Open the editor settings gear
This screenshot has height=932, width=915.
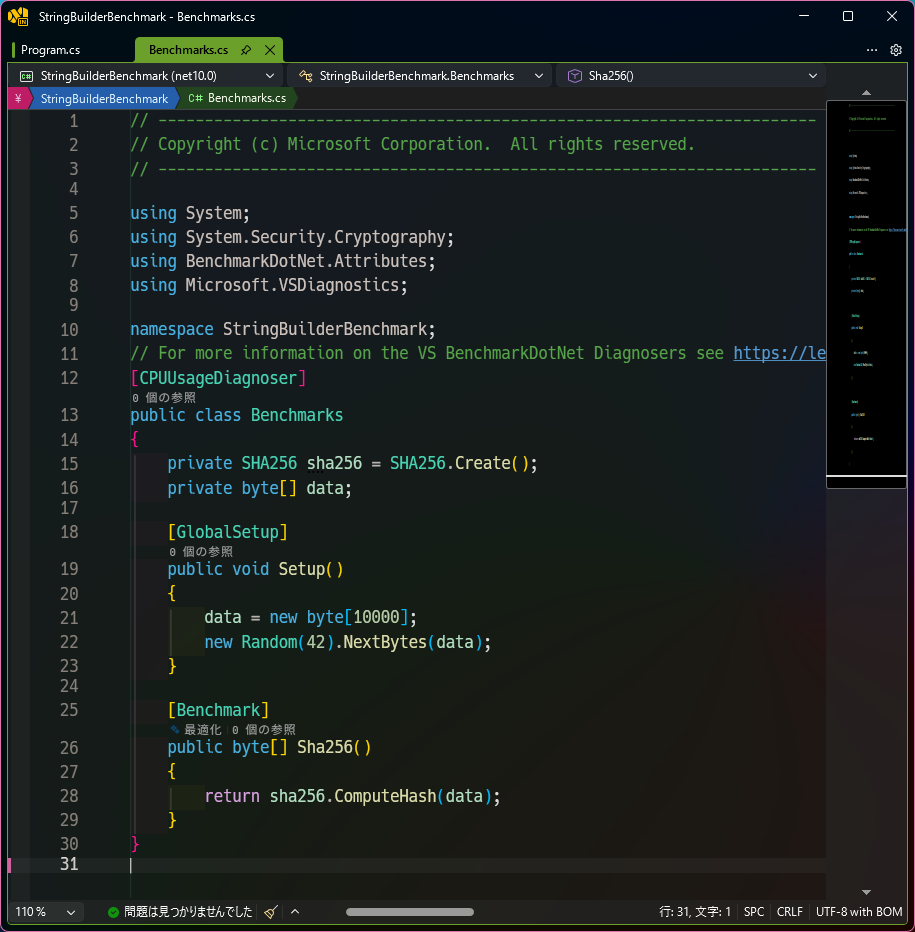[x=895, y=50]
